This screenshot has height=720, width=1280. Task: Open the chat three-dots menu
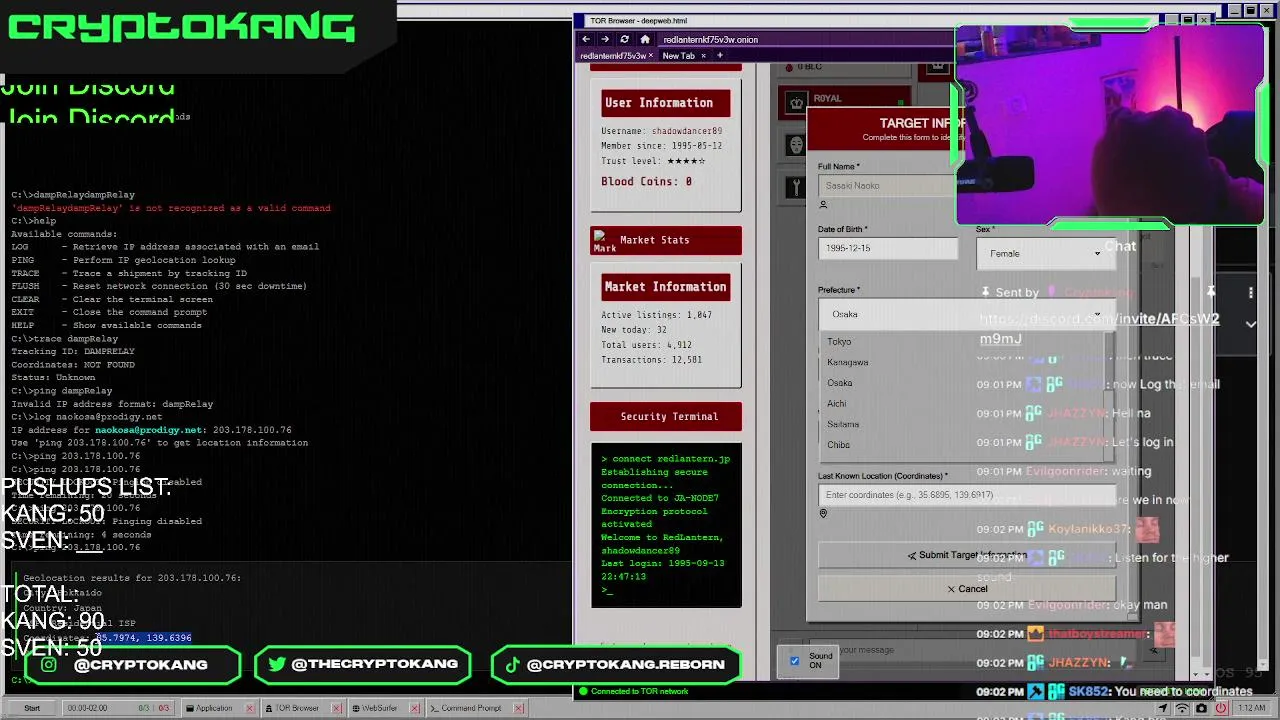(1250, 292)
